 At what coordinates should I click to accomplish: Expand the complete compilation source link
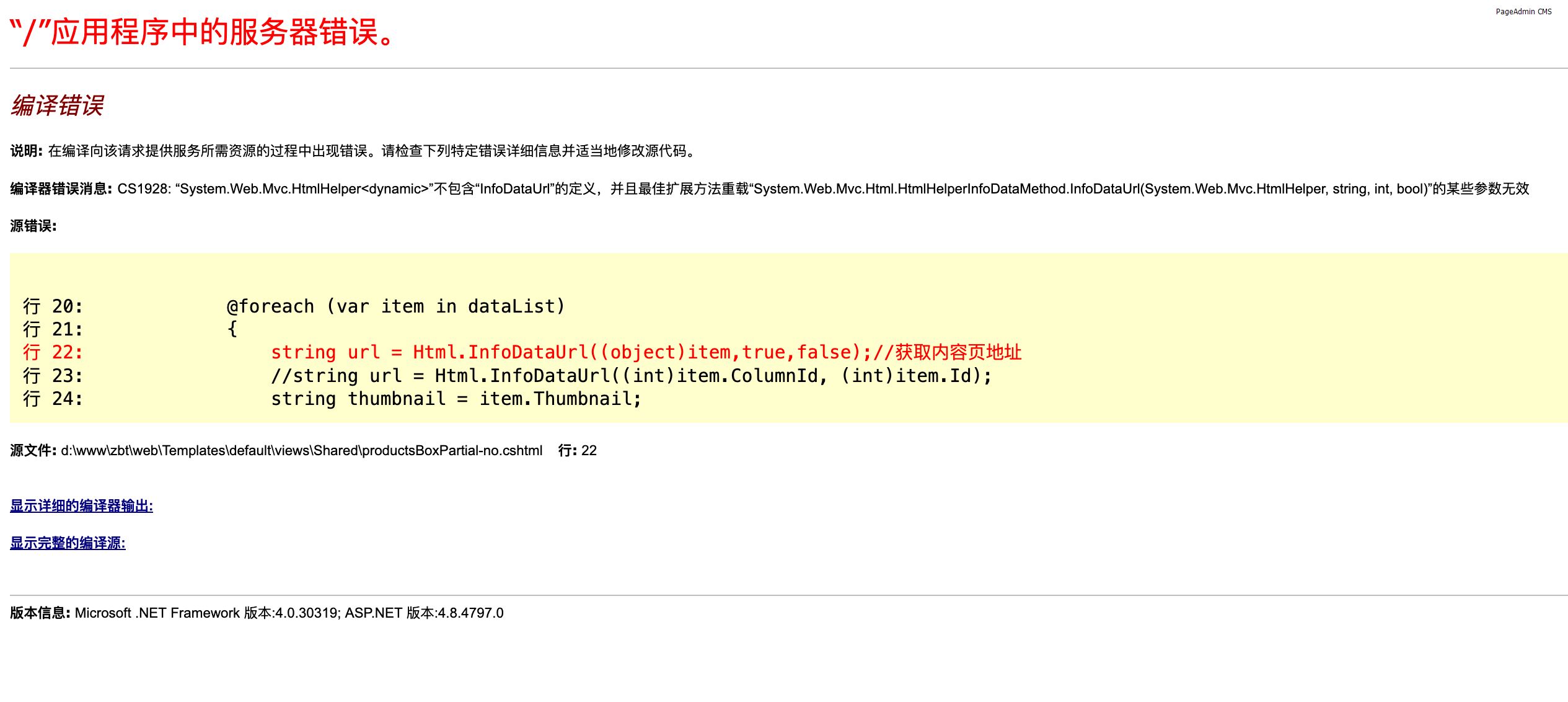68,543
